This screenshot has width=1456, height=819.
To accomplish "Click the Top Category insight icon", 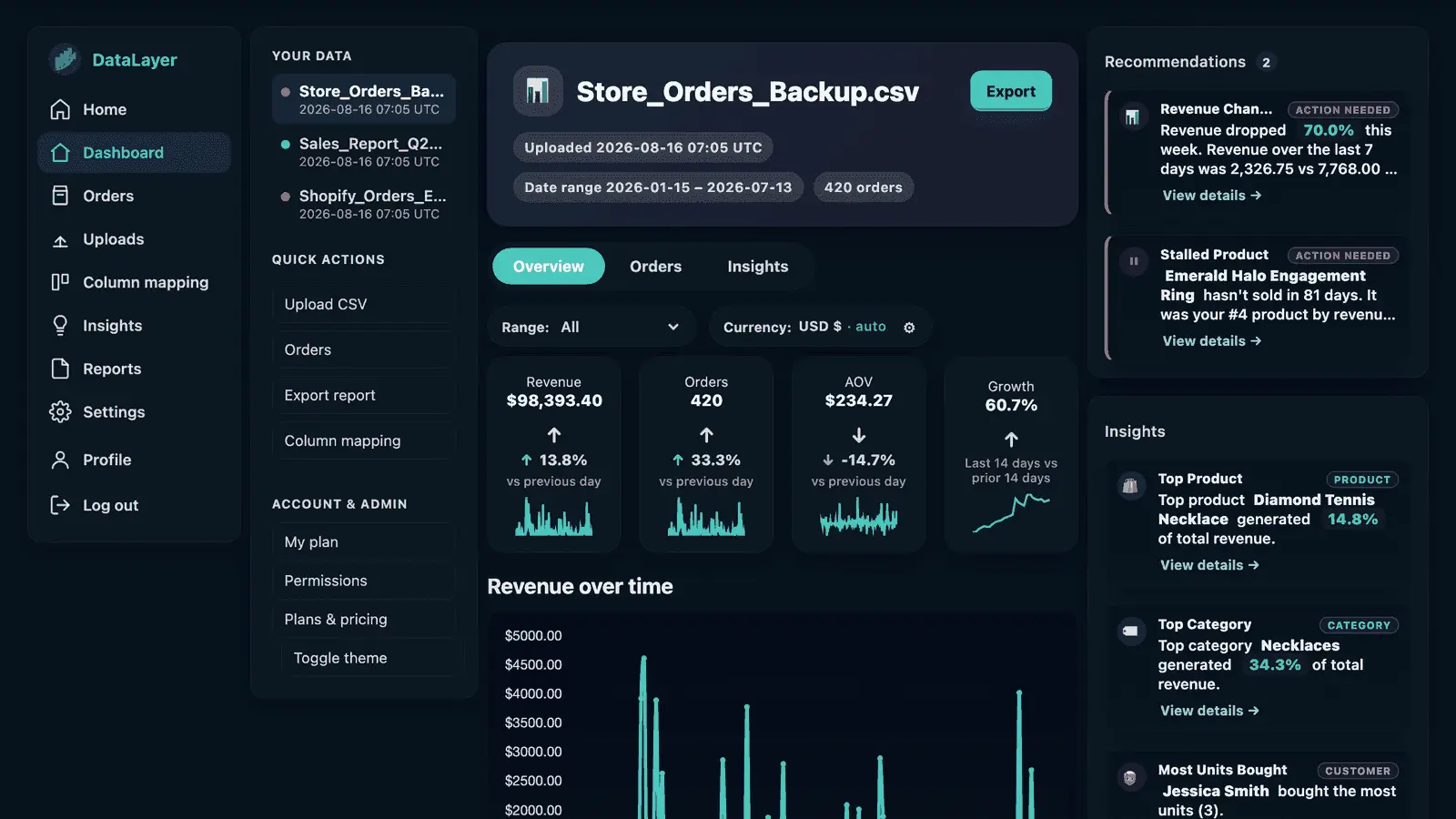I will (x=1130, y=631).
